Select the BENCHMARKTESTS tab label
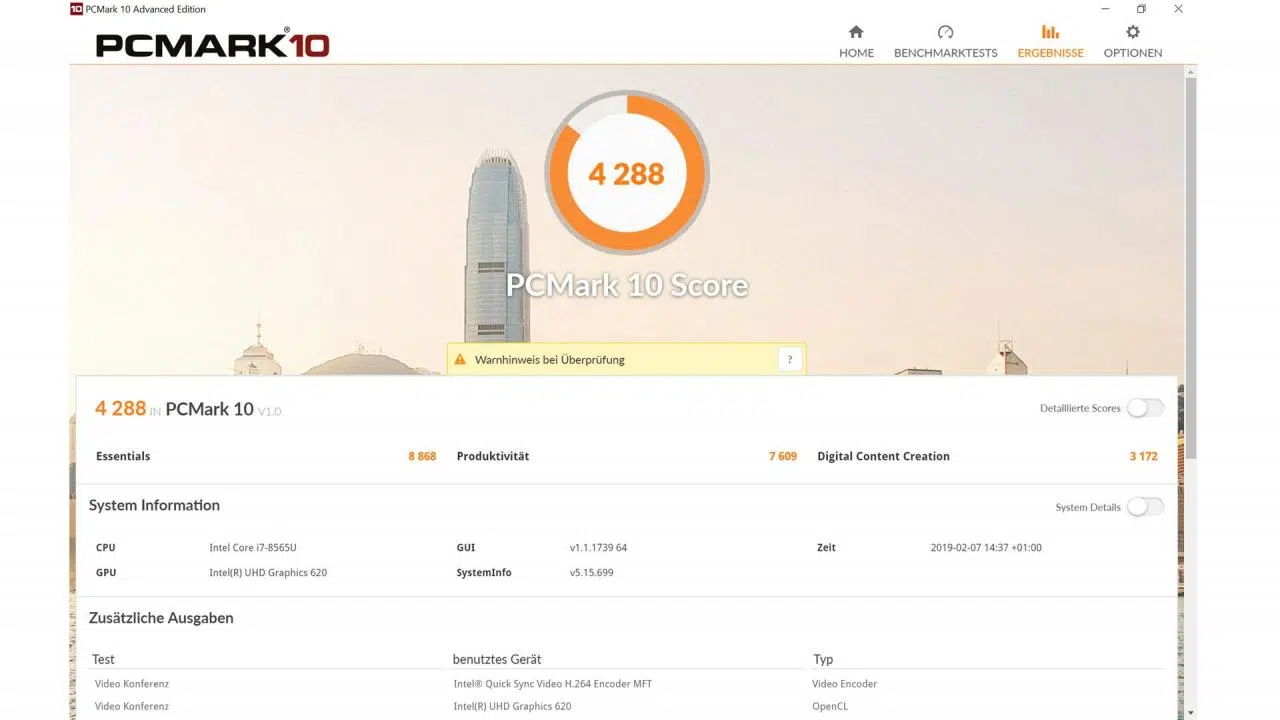The image size is (1280, 720). pos(945,53)
